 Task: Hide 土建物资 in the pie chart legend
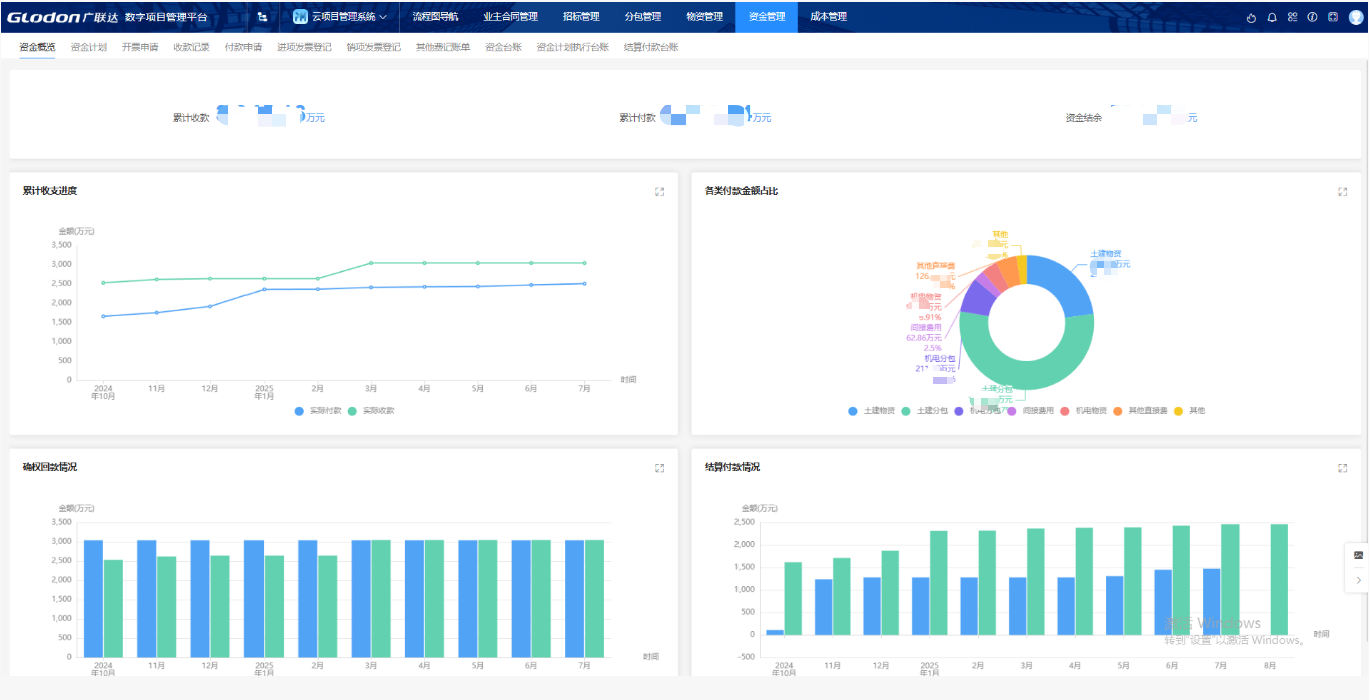(x=872, y=411)
